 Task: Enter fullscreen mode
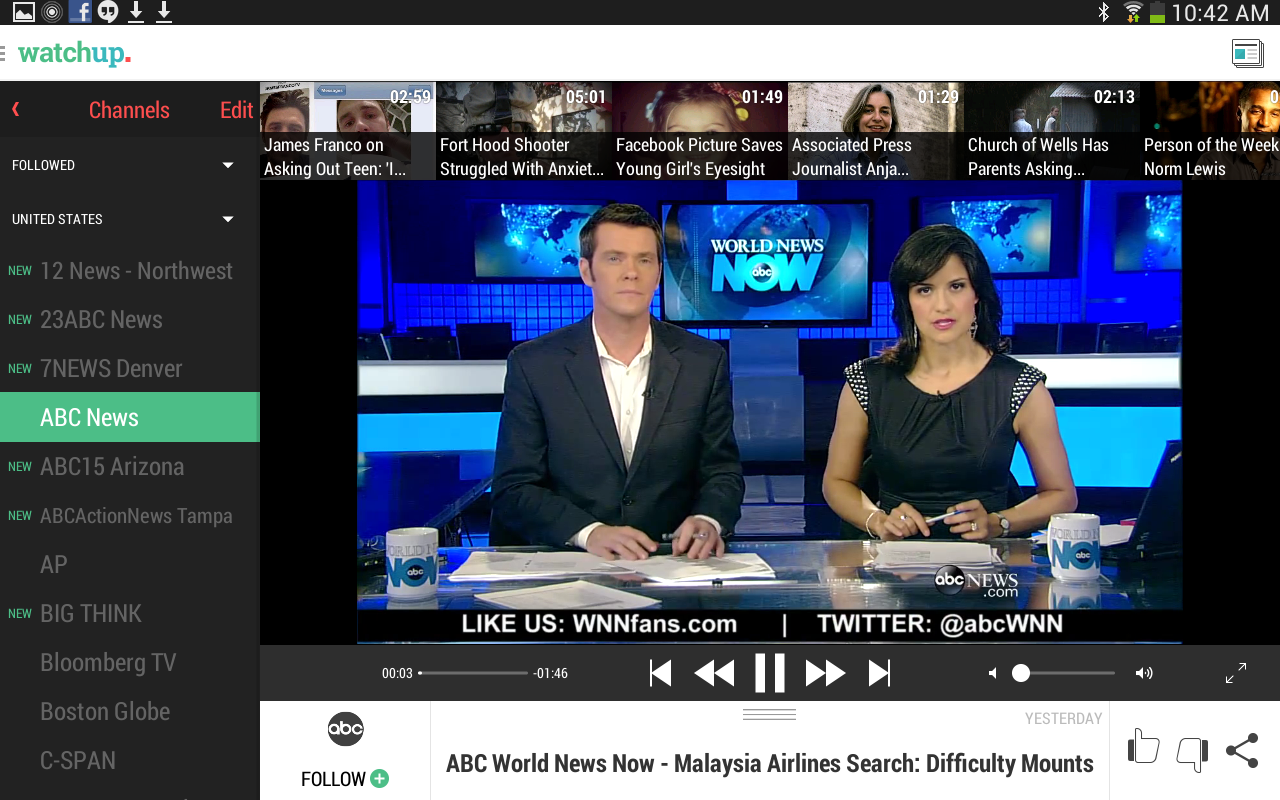[x=1236, y=673]
